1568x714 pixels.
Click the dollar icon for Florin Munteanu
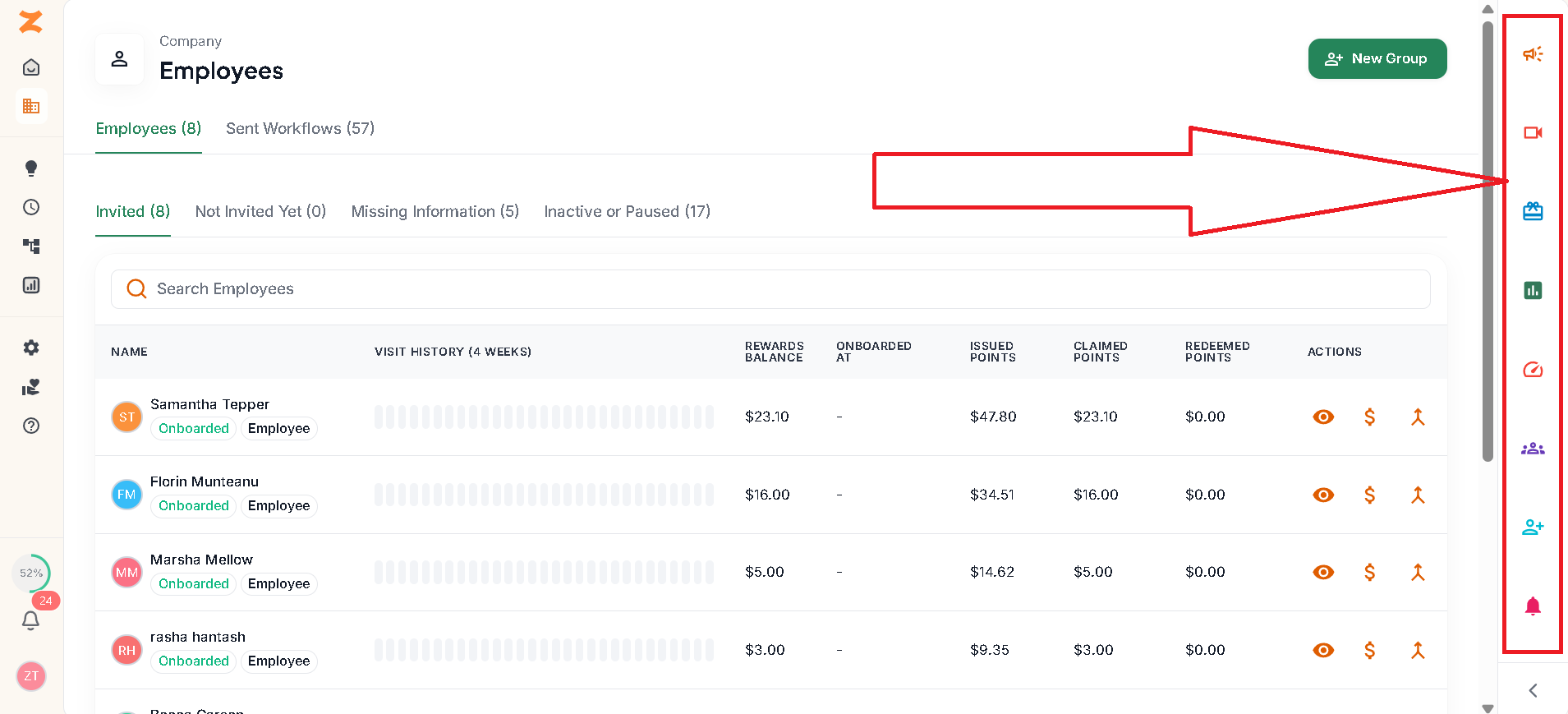click(x=1370, y=495)
